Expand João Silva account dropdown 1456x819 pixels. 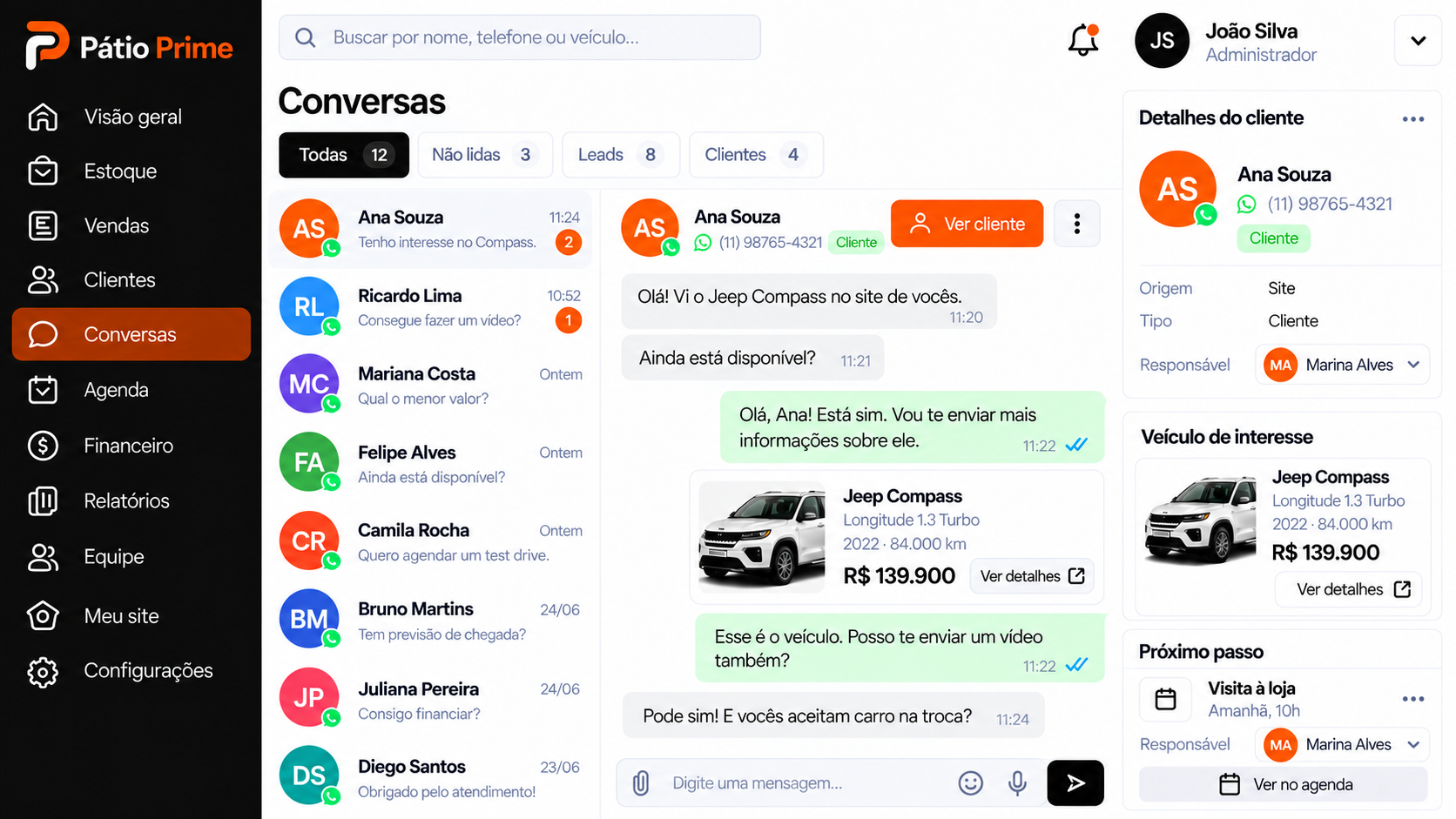click(1418, 40)
